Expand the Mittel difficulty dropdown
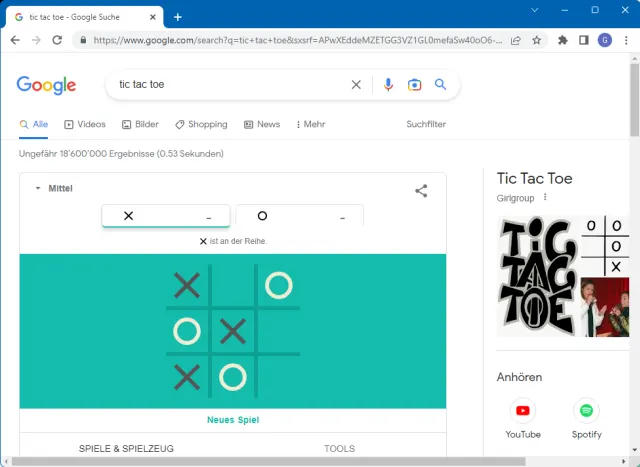Screen dimensions: 640x467 tap(54, 188)
